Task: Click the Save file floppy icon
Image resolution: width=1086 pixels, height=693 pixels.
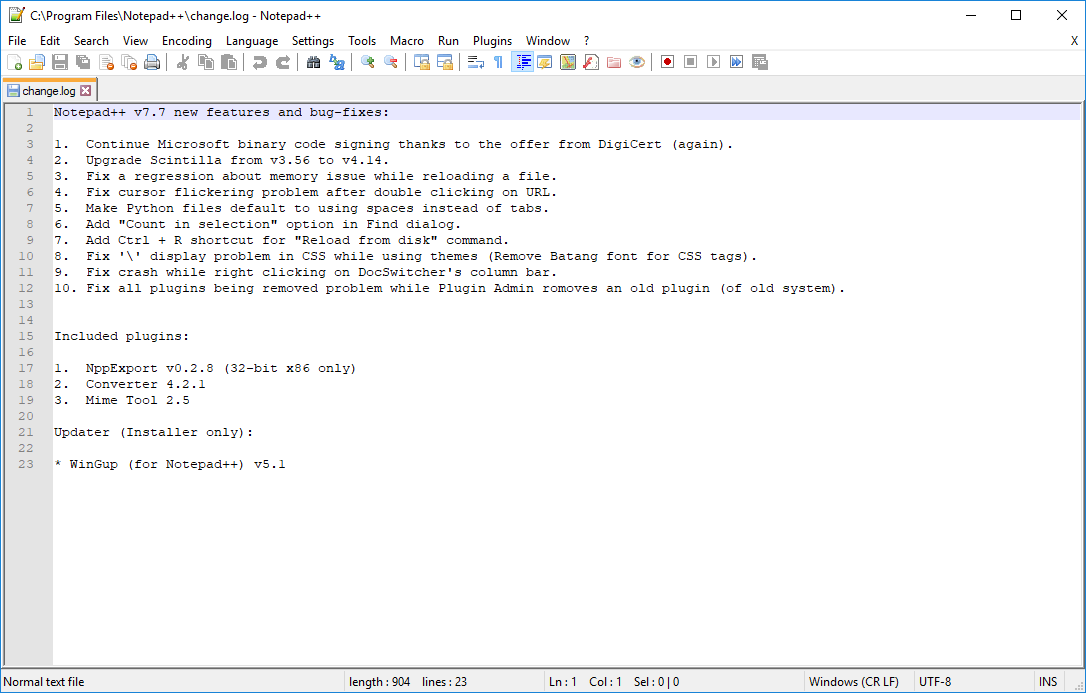Action: [x=60, y=62]
